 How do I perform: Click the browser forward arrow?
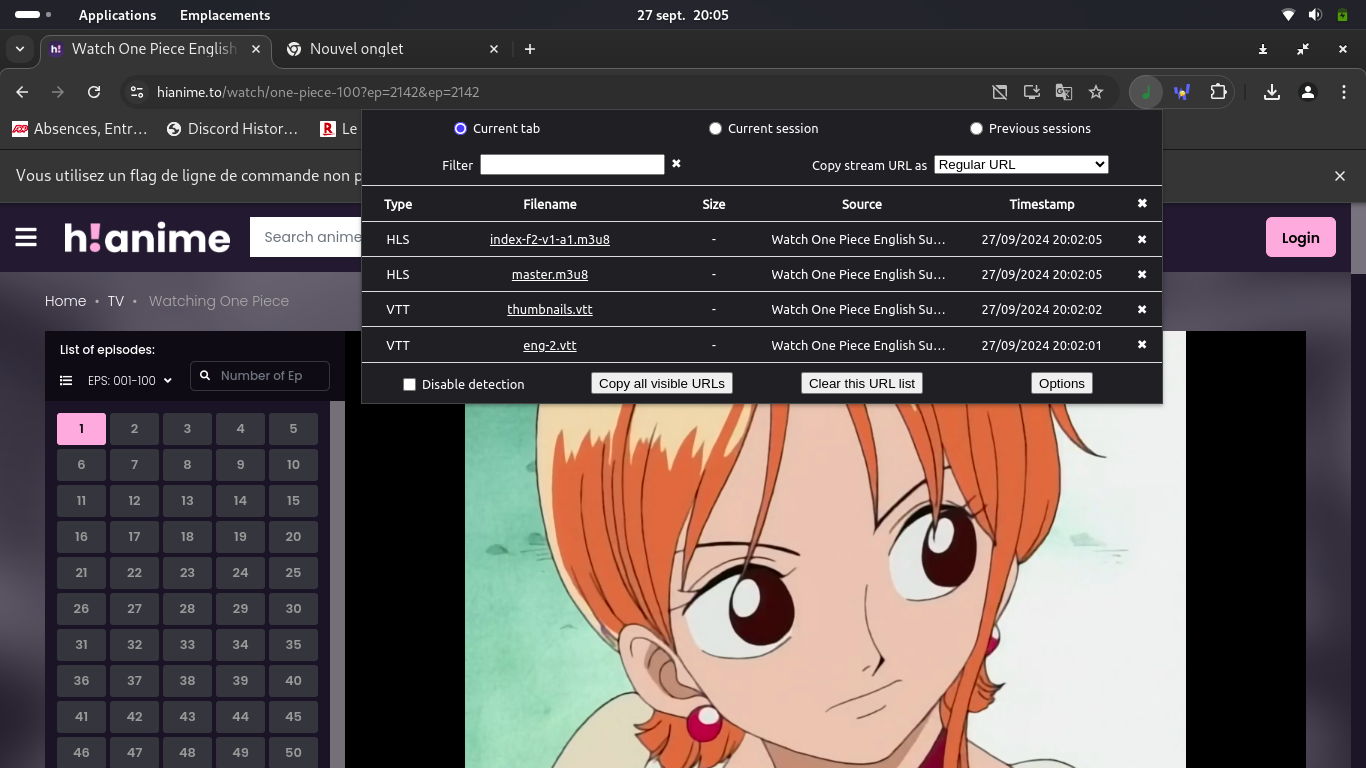pyautogui.click(x=58, y=92)
